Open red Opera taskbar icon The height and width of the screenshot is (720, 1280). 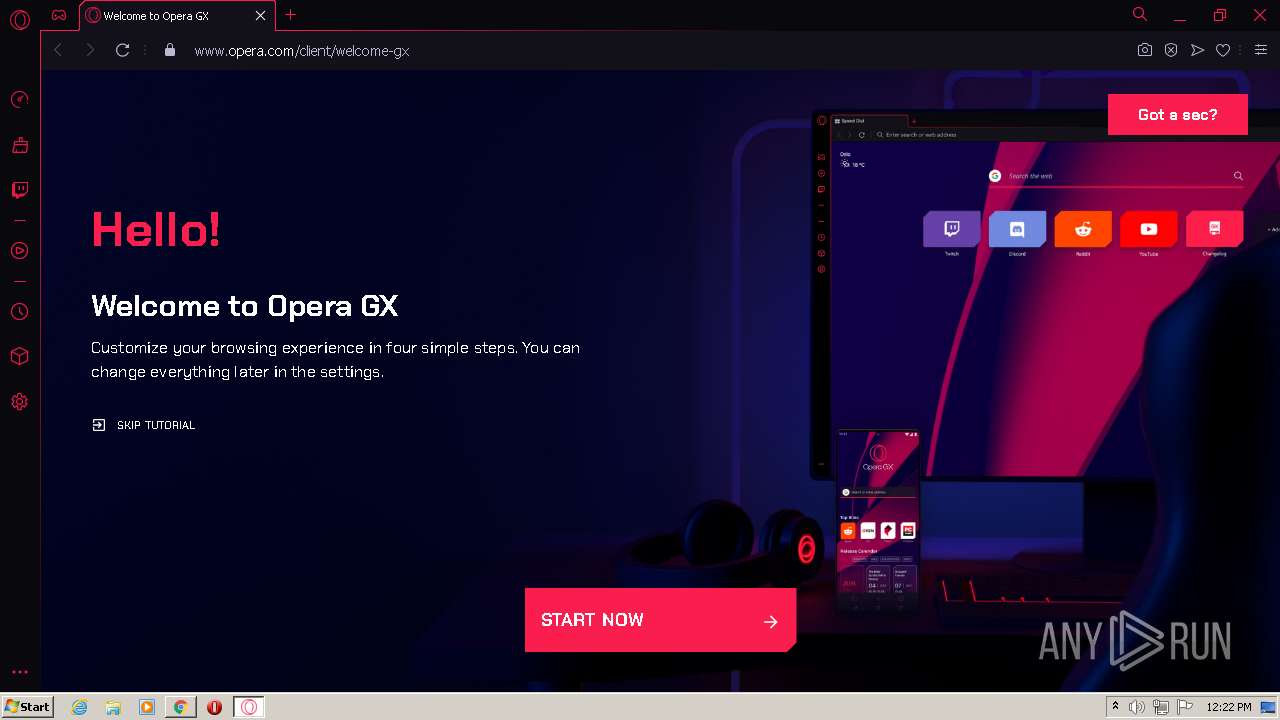[x=214, y=707]
